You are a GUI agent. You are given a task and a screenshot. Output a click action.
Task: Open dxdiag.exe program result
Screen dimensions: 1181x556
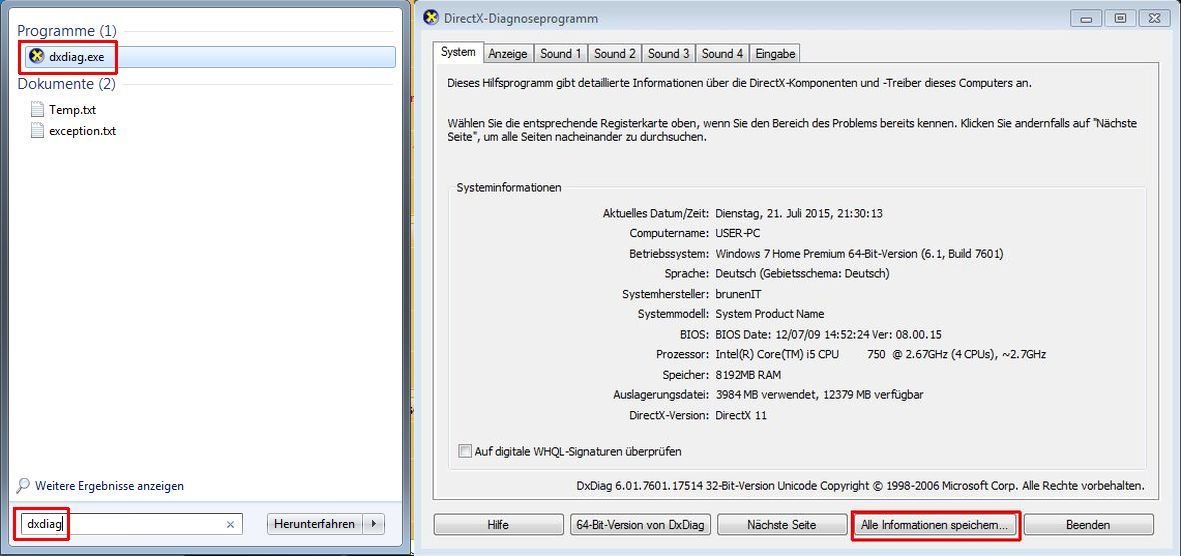(209, 57)
